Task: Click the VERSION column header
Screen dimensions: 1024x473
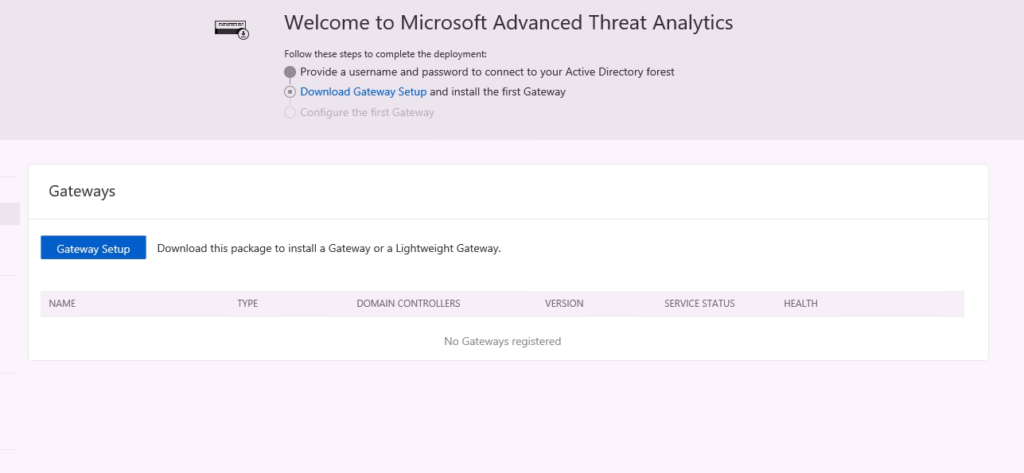Action: point(564,304)
